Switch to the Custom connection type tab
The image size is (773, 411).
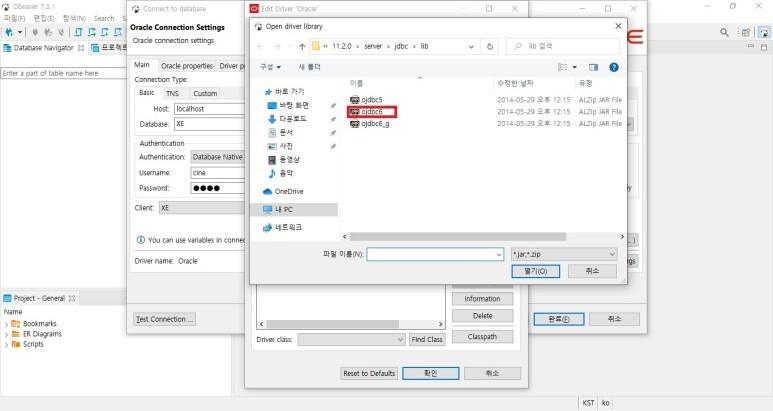pyautogui.click(x=205, y=93)
